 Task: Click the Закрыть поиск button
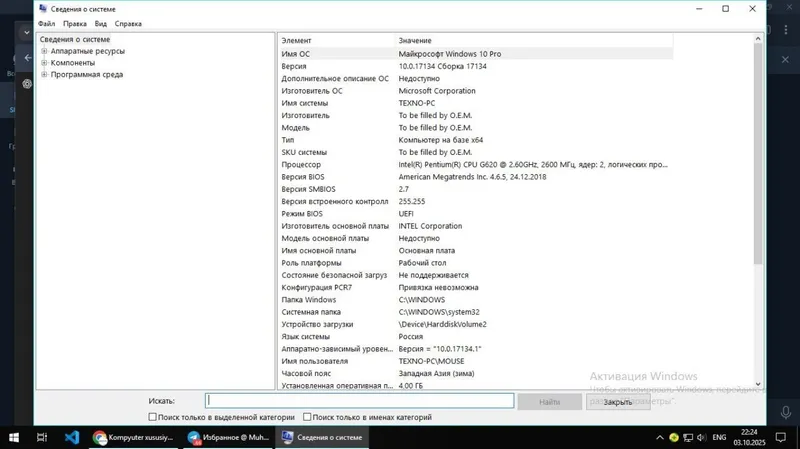(618, 402)
